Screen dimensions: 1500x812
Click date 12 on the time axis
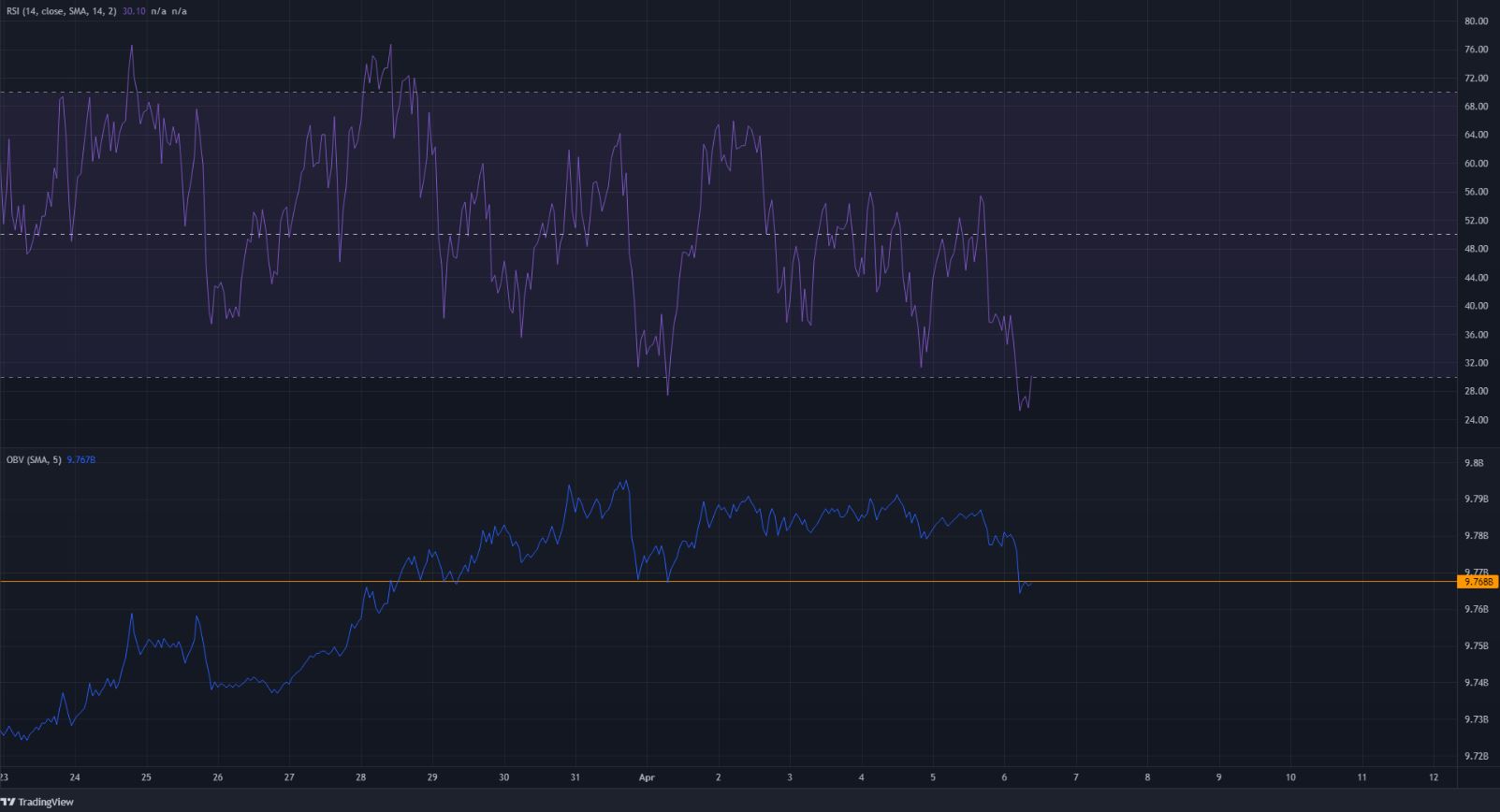1434,776
